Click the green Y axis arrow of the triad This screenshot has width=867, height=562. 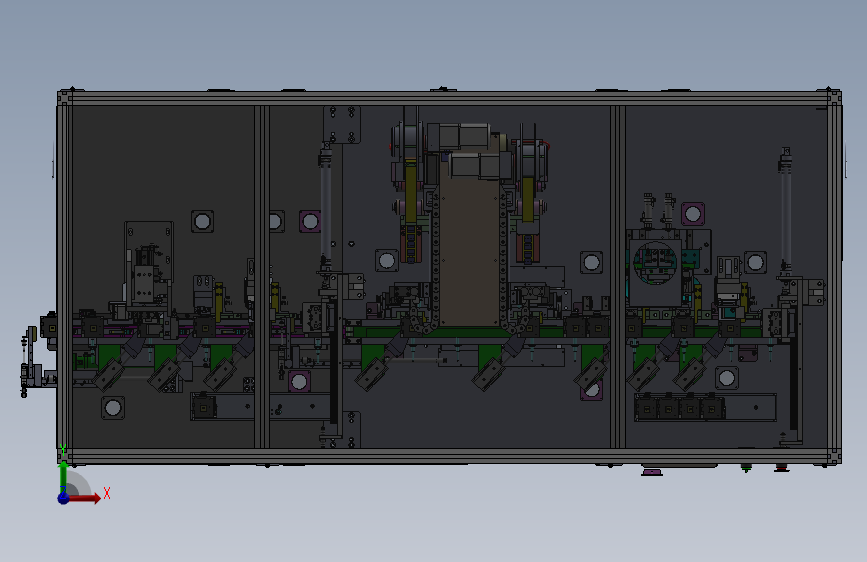(64, 475)
